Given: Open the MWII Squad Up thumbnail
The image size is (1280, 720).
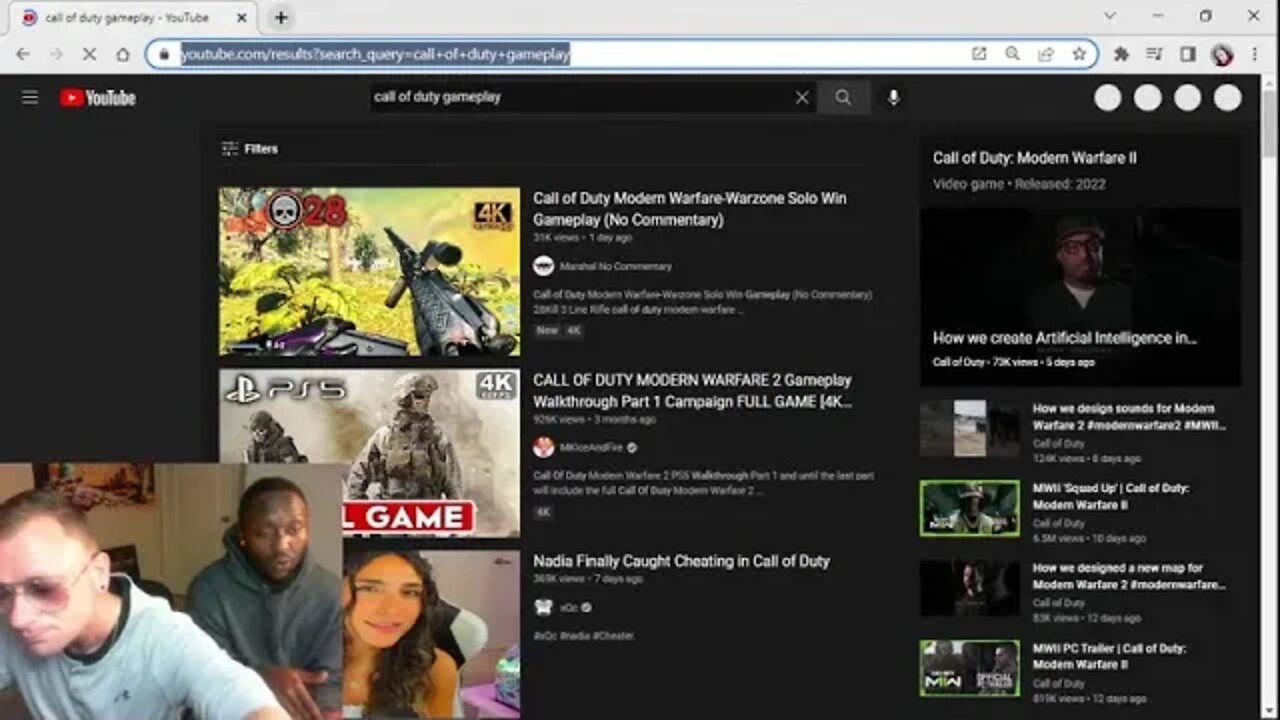Looking at the screenshot, I should click(970, 508).
